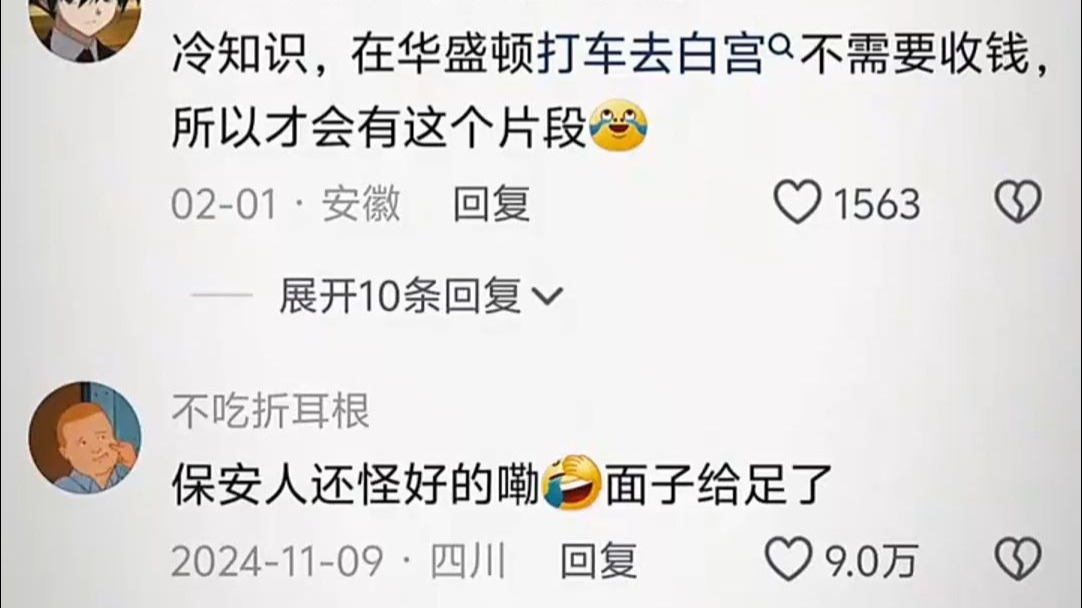The width and height of the screenshot is (1082, 608).
Task: Click the 9.0万 like count
Action: point(872,562)
